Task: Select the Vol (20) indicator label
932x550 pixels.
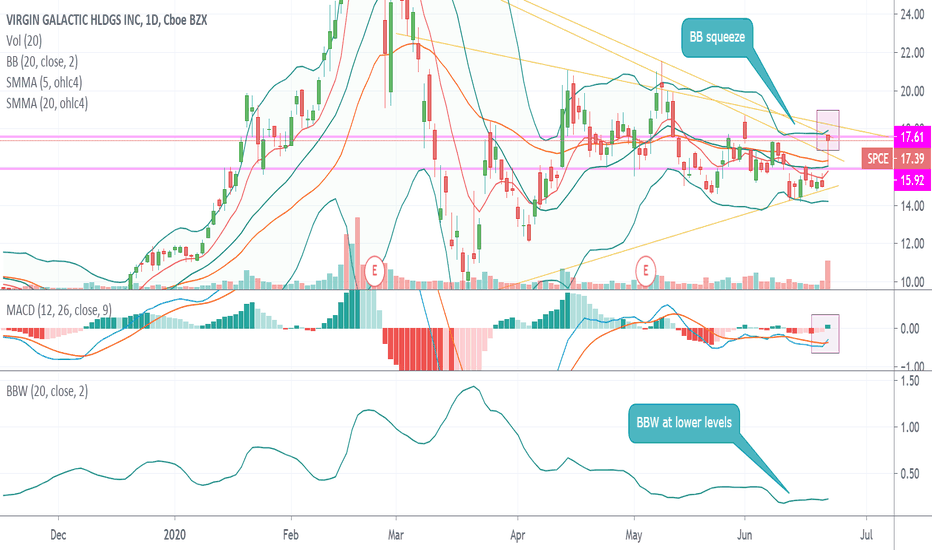Action: pos(24,41)
